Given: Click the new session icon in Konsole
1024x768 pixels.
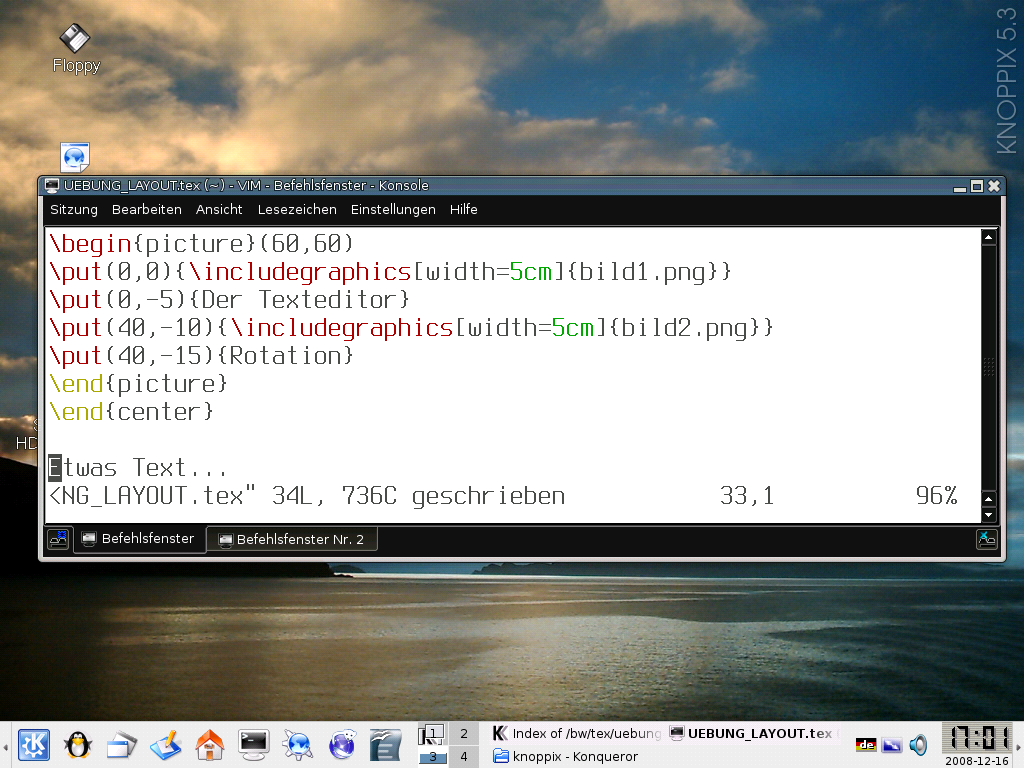Looking at the screenshot, I should [58, 539].
